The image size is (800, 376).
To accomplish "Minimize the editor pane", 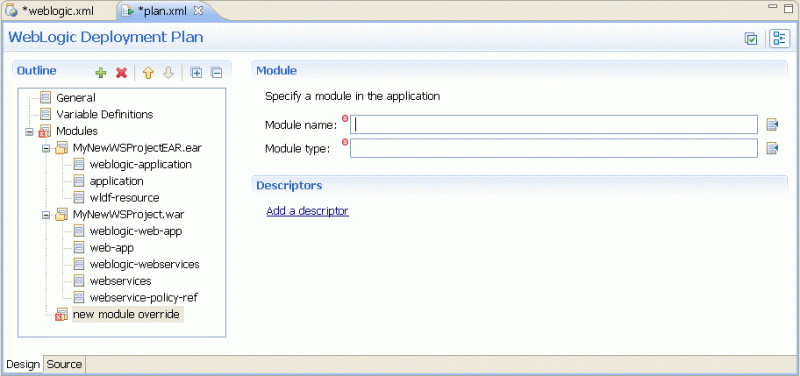I will click(x=773, y=6).
